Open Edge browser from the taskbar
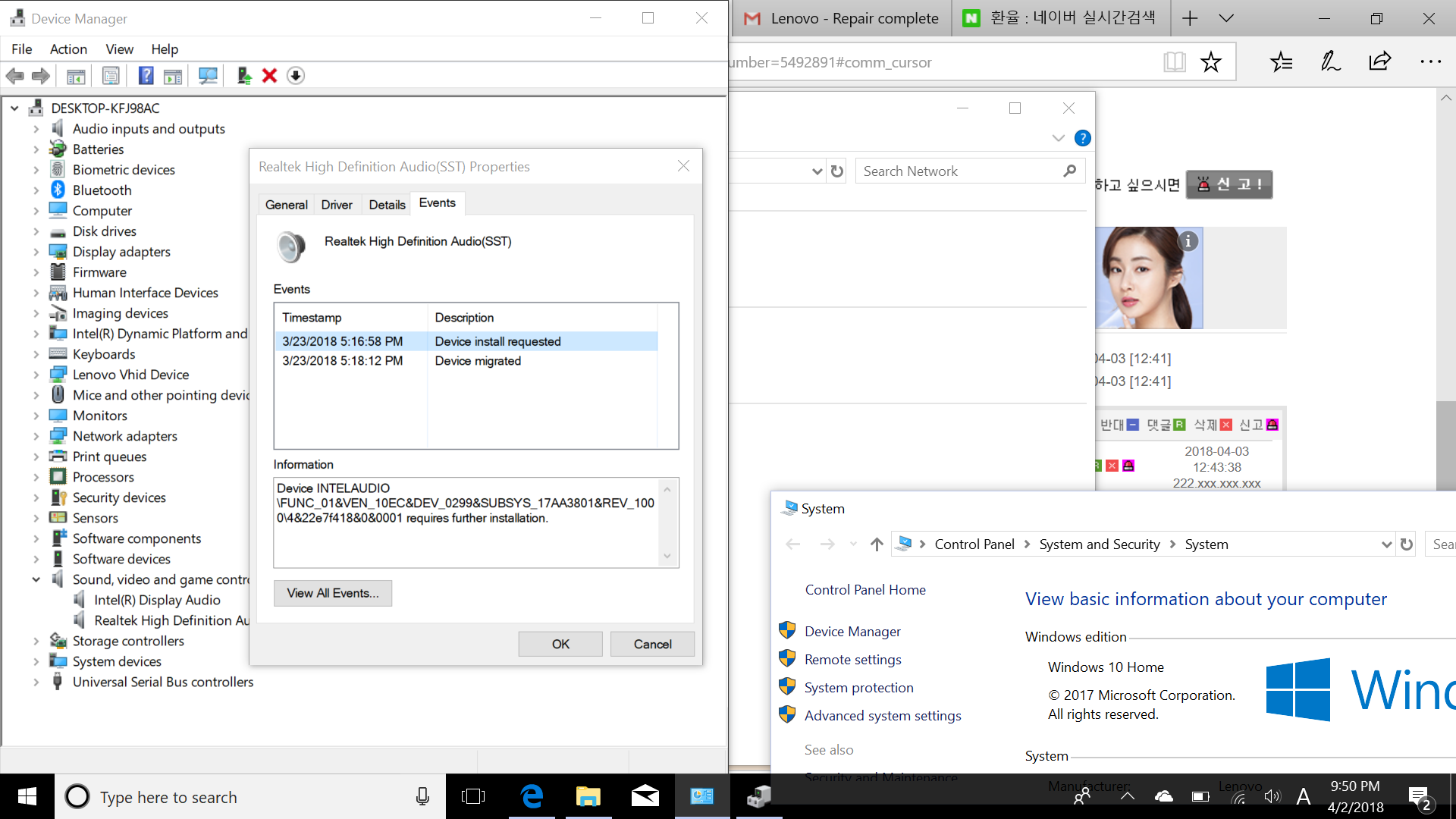The image size is (1456, 819). coord(532,796)
